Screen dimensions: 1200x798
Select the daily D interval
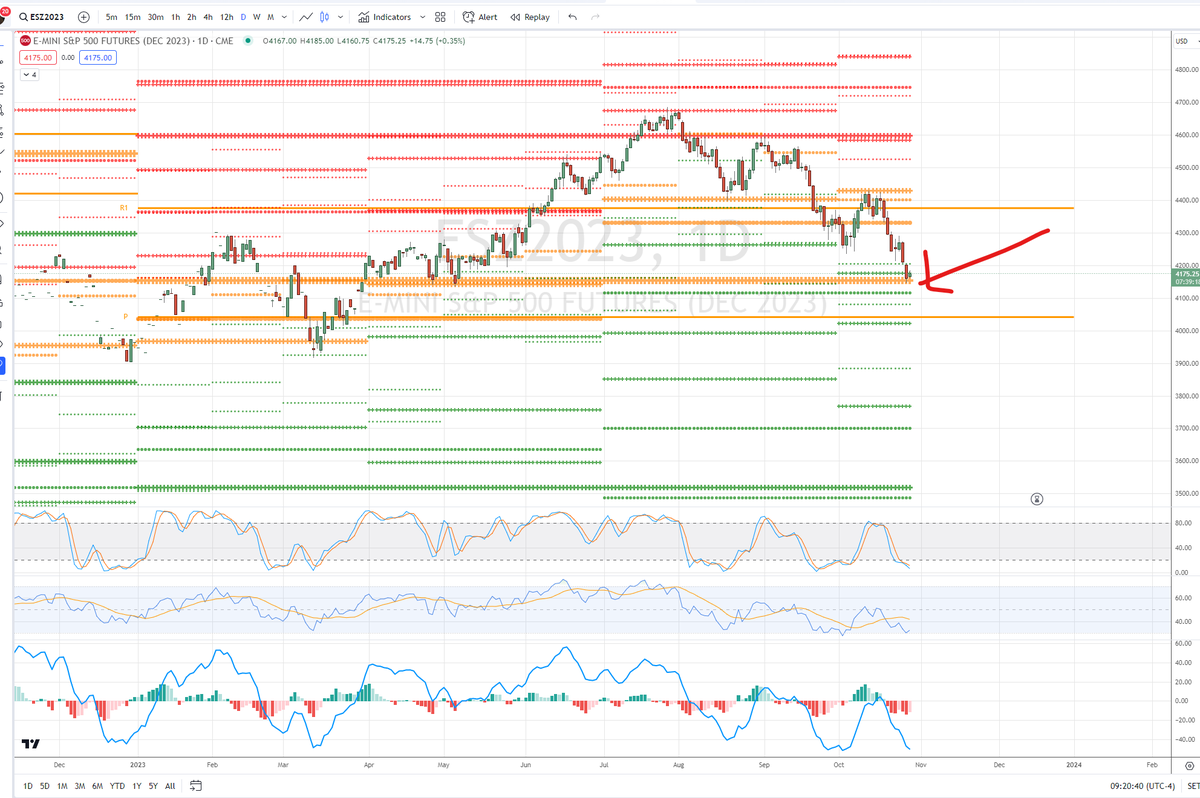pos(243,17)
